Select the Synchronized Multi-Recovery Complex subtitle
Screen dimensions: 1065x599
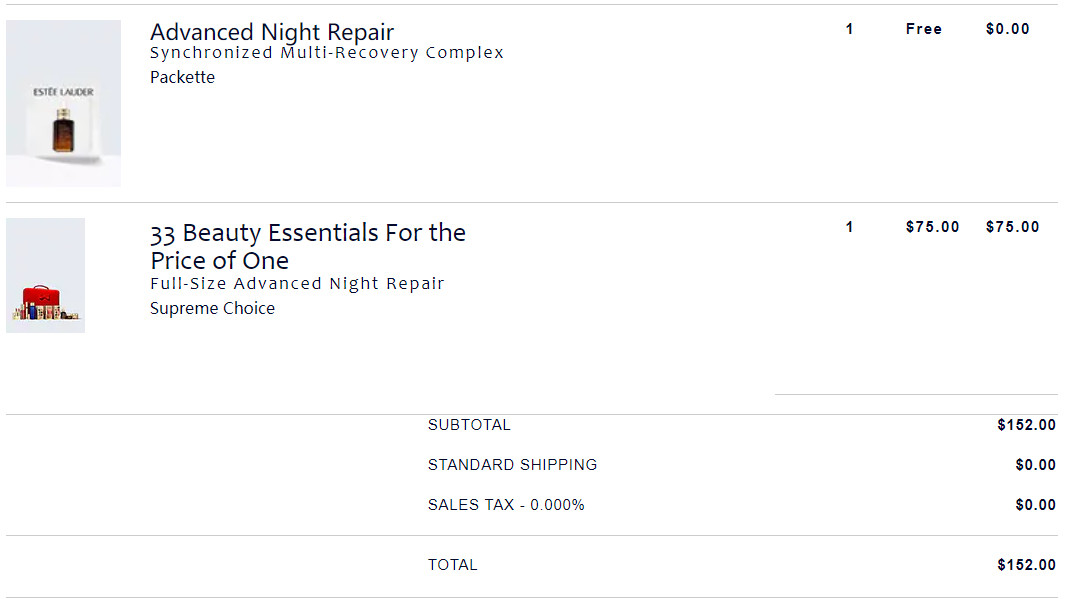(x=327, y=53)
